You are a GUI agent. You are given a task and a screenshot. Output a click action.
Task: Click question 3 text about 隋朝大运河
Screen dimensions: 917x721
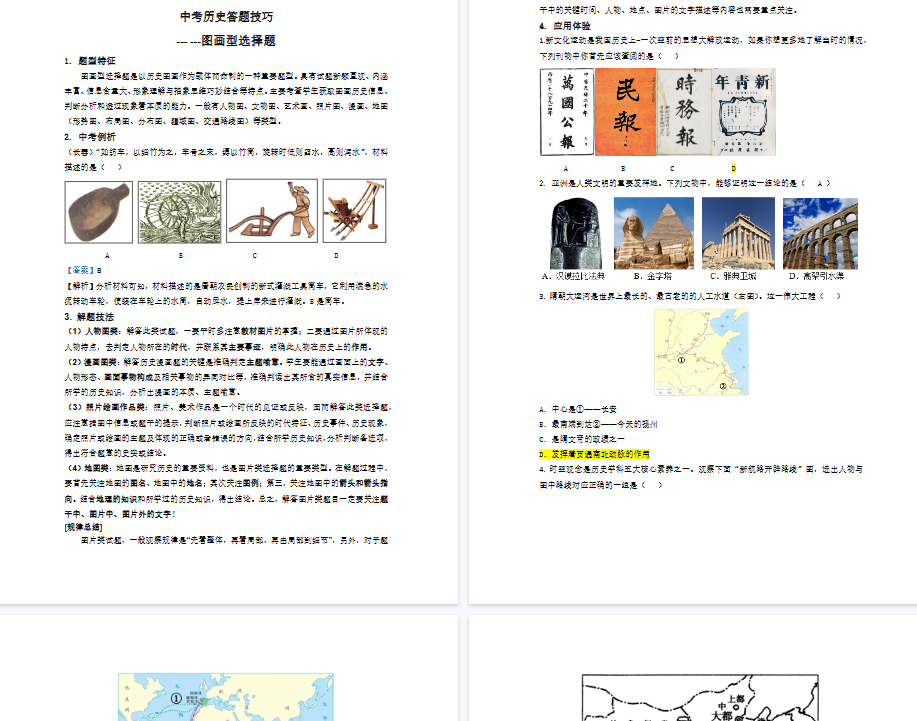point(690,296)
